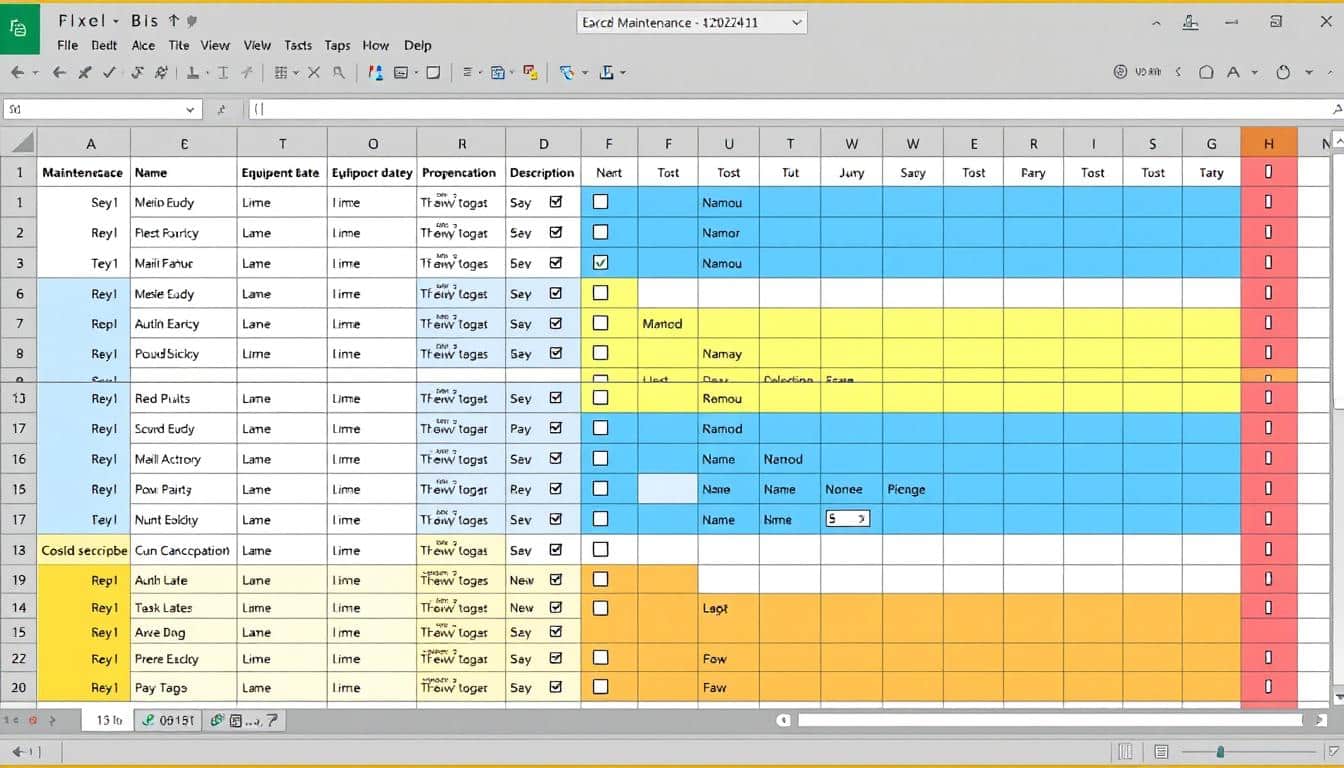Click the X clear icon in toolbar
Screen dimensions: 1344x768
pos(313,73)
